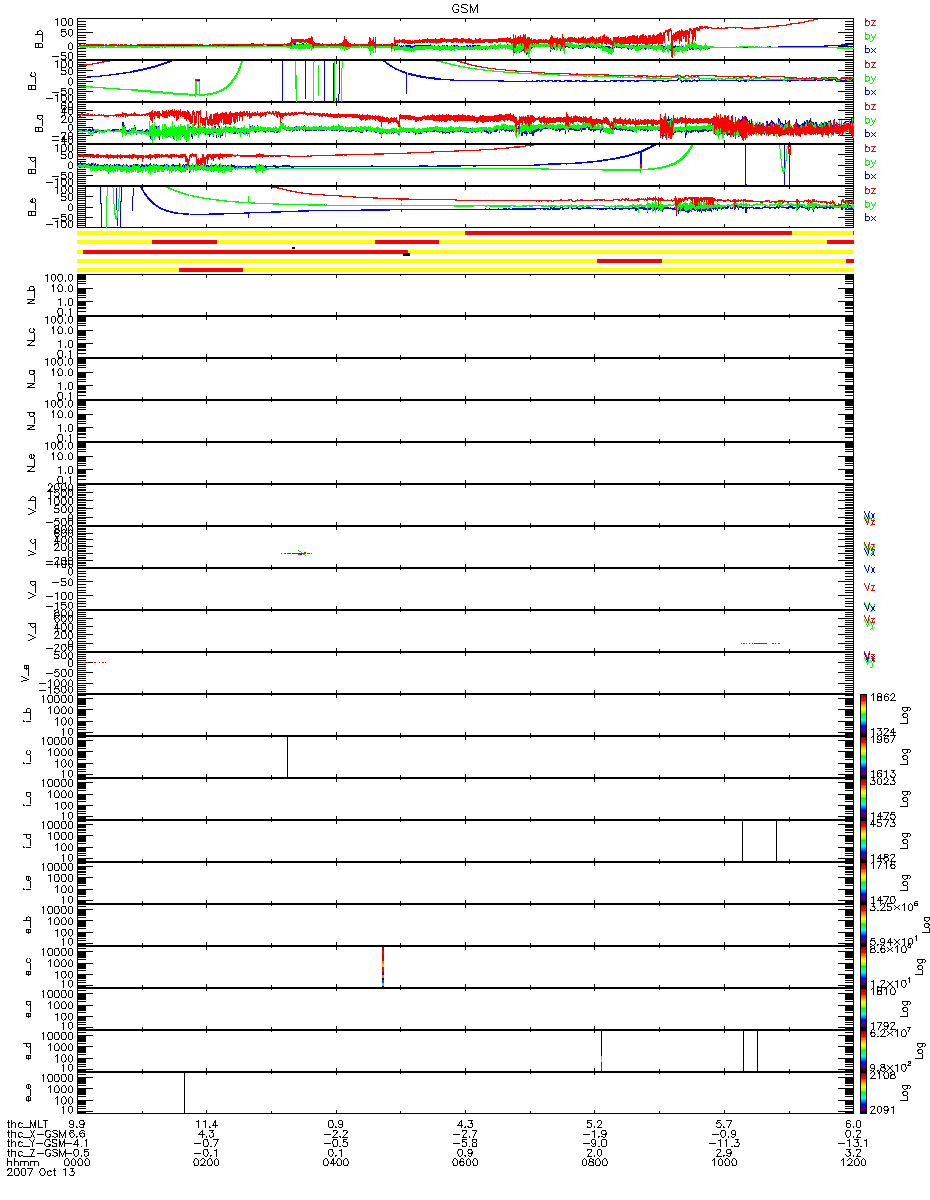Click the GSM title above the plots
This screenshot has height=1200, width=930.
(x=465, y=8)
